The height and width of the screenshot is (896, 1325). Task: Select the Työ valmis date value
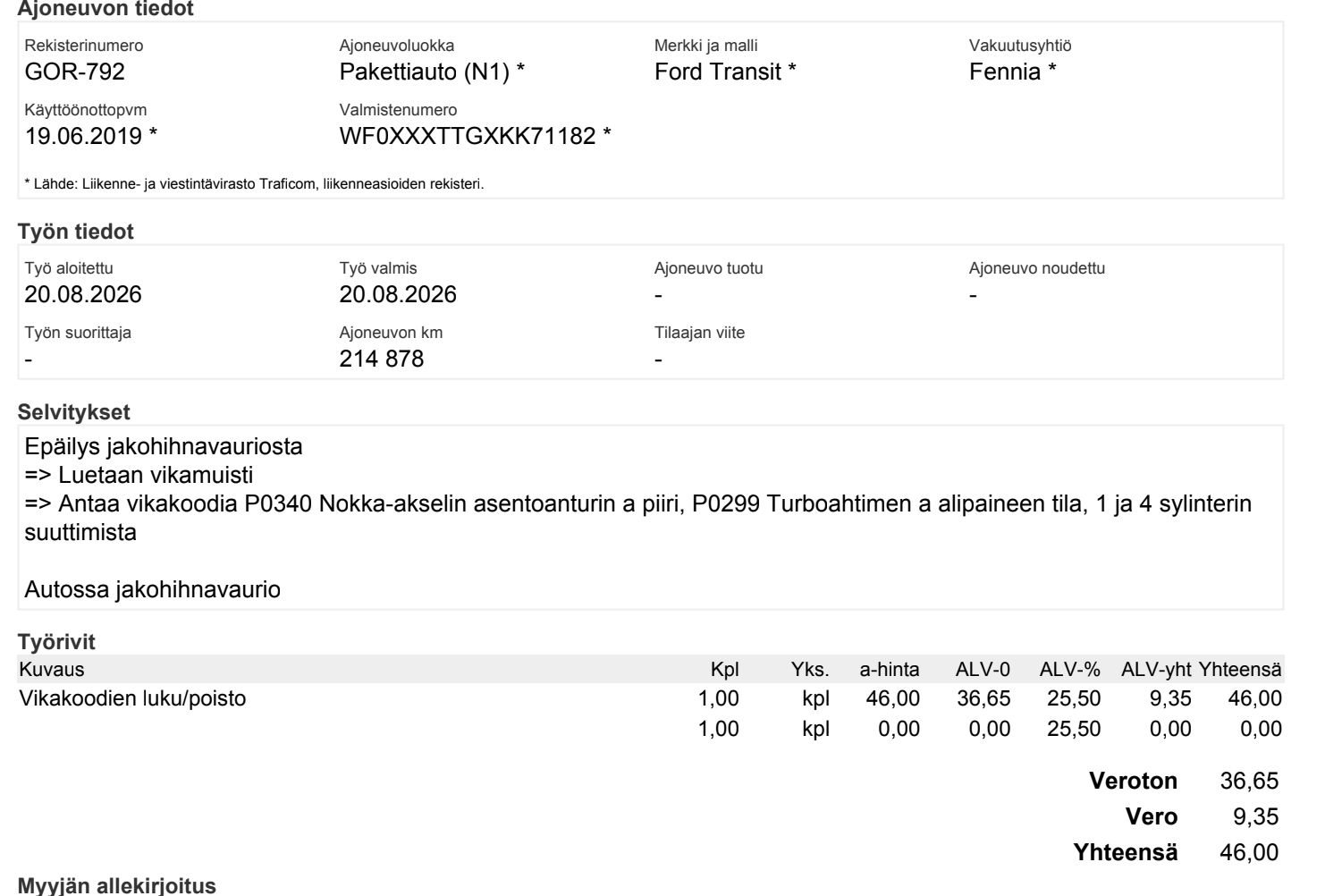point(398,294)
